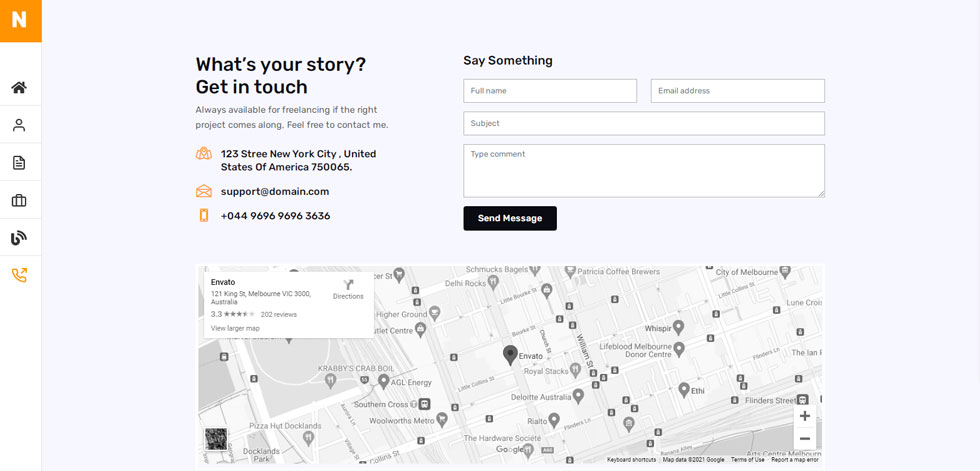Click the 123 Stree New York City address

point(298,161)
